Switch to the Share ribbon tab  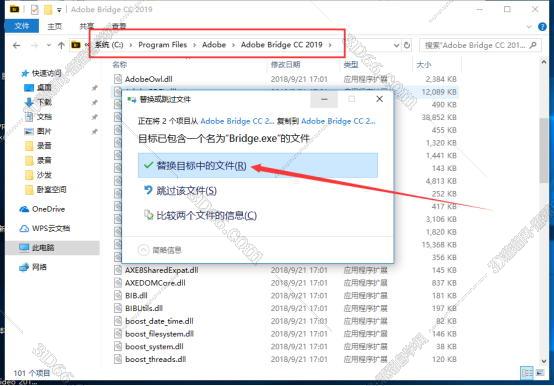pos(87,26)
